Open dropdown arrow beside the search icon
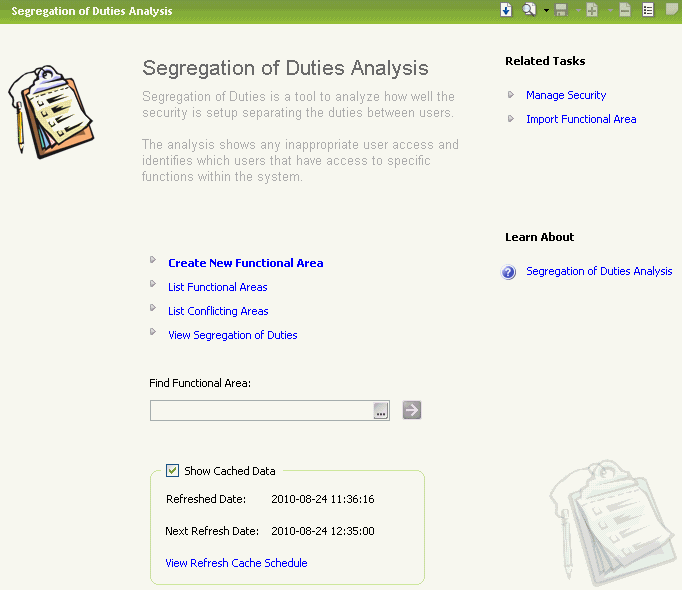Screen dimensions: 682x590 tap(546, 11)
